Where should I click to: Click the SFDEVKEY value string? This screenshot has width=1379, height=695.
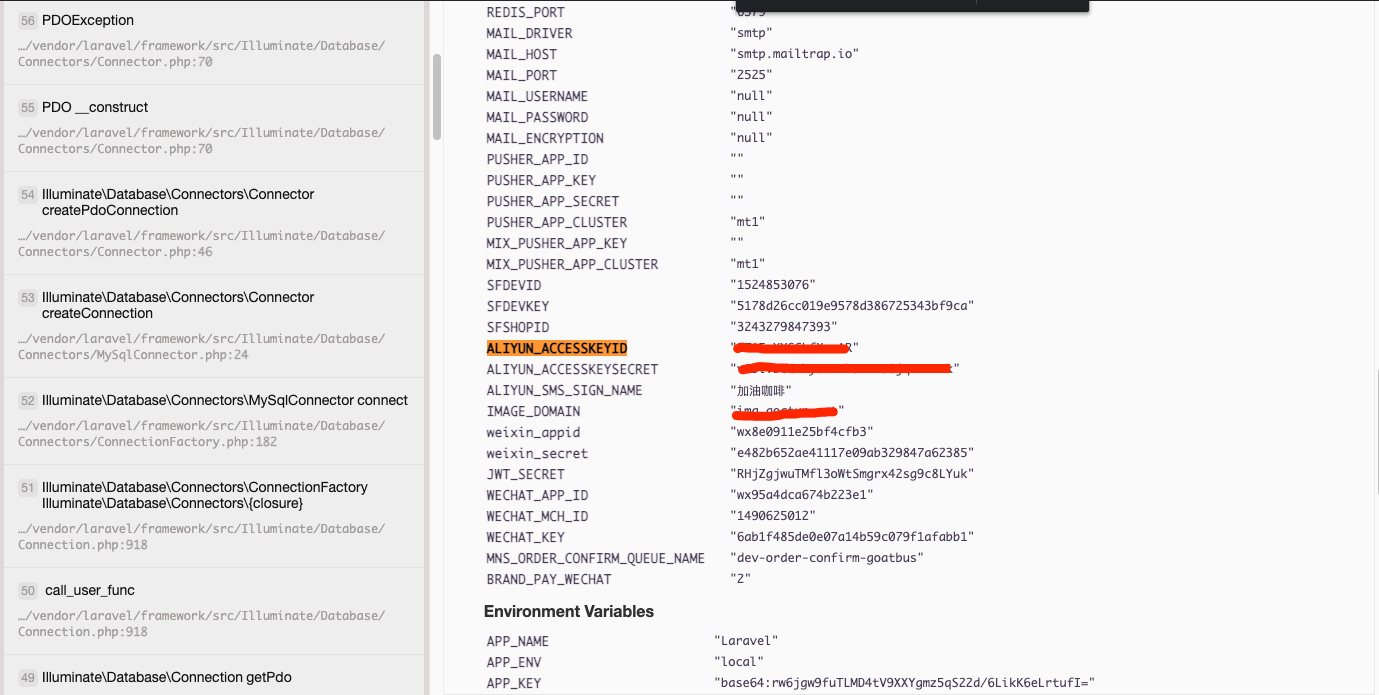click(852, 306)
